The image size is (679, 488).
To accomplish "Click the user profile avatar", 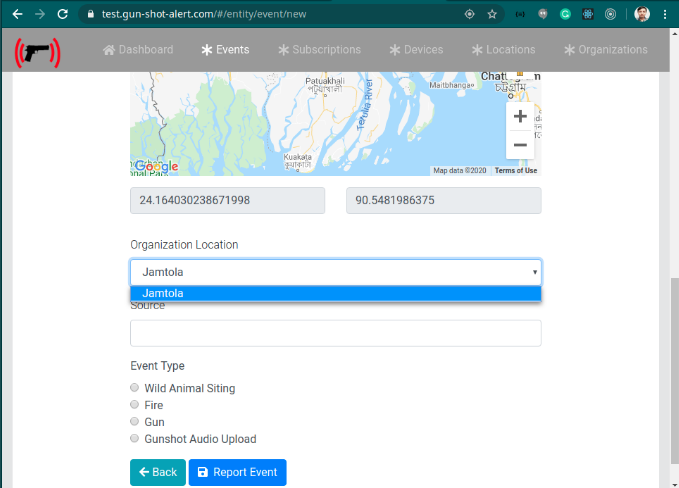I will click(x=642, y=15).
